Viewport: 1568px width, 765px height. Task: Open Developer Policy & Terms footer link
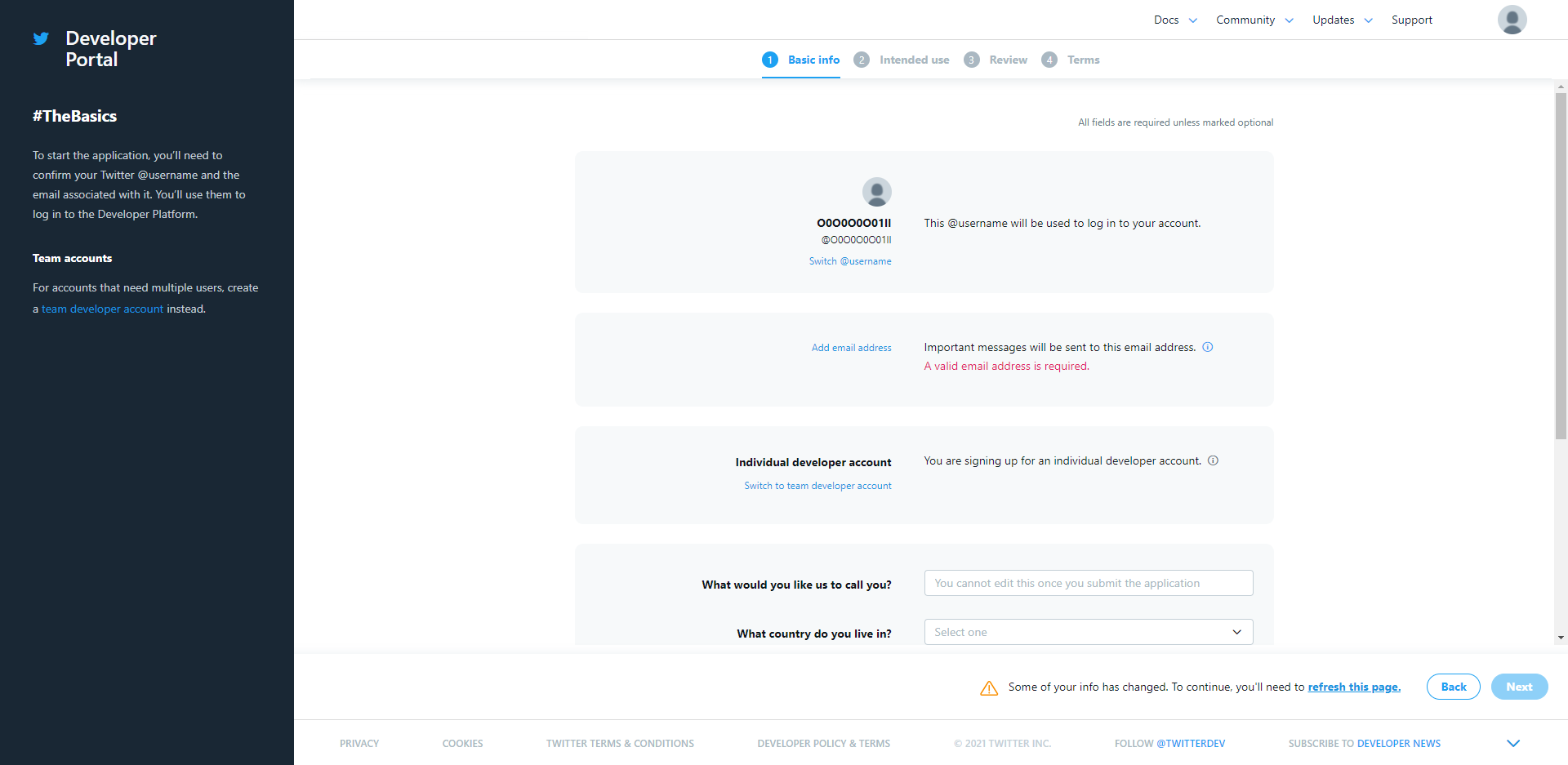point(823,744)
